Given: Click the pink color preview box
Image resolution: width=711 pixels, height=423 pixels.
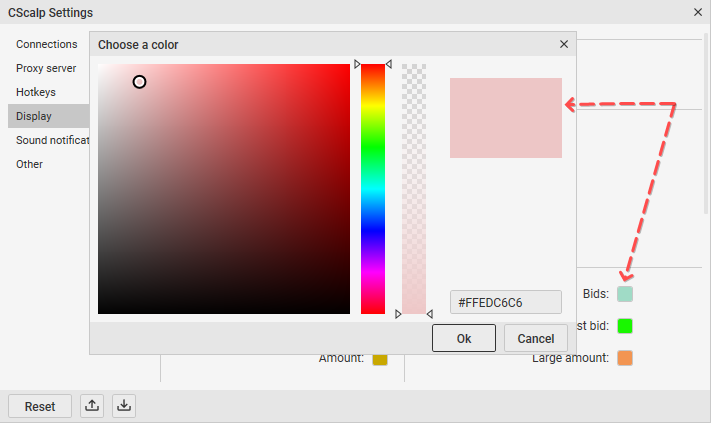Looking at the screenshot, I should (506, 118).
